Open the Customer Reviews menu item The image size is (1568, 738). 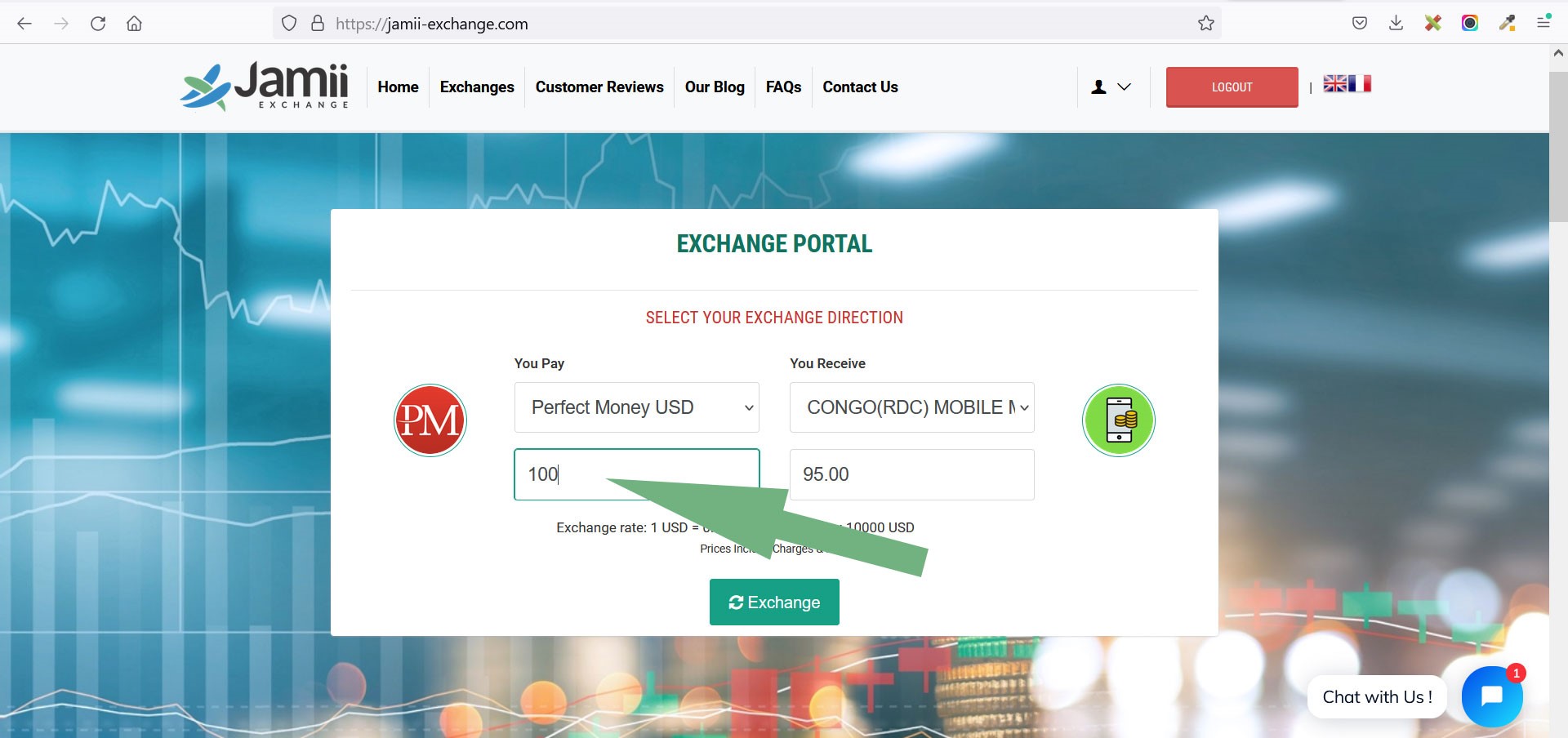(x=599, y=87)
